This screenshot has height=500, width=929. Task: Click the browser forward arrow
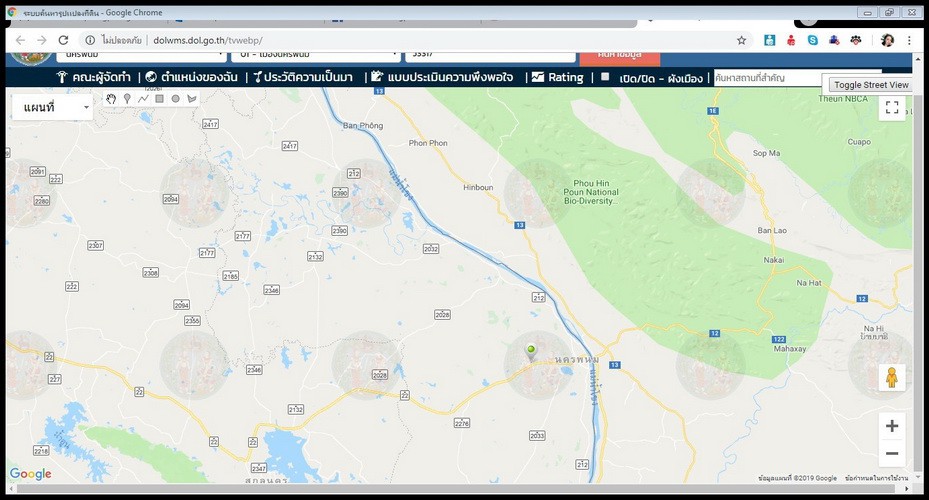tap(41, 40)
